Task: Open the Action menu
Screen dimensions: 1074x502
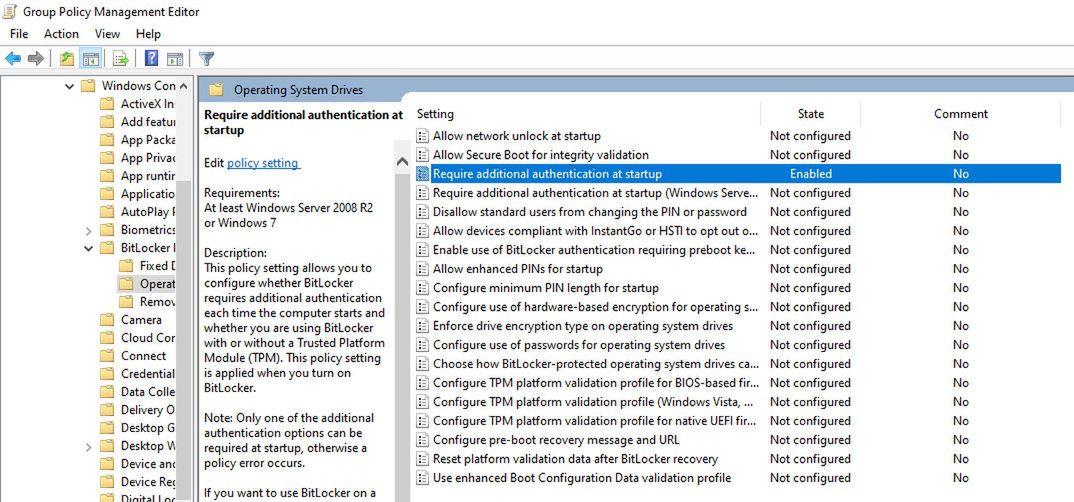Action: point(61,34)
